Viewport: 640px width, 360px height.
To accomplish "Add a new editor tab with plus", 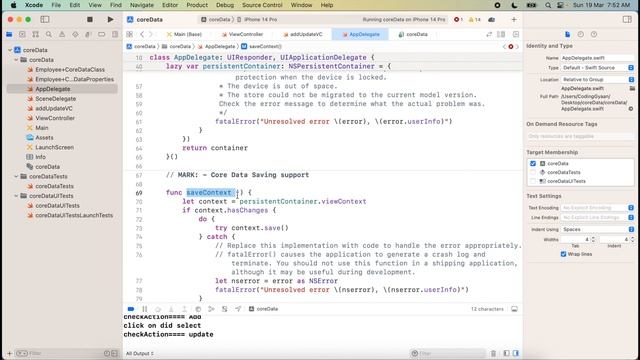I will 514,19.
